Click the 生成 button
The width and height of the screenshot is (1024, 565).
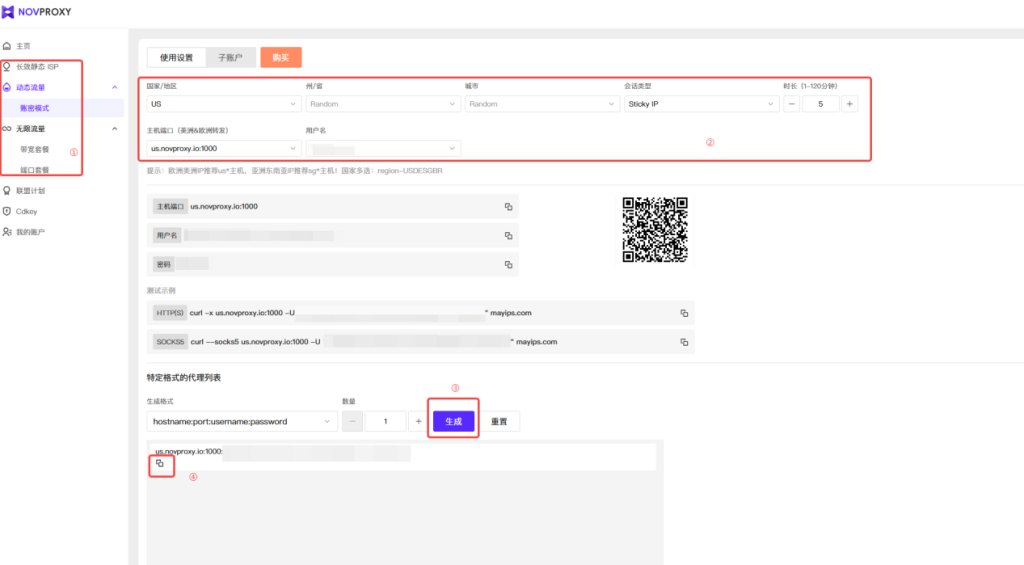[x=453, y=422]
